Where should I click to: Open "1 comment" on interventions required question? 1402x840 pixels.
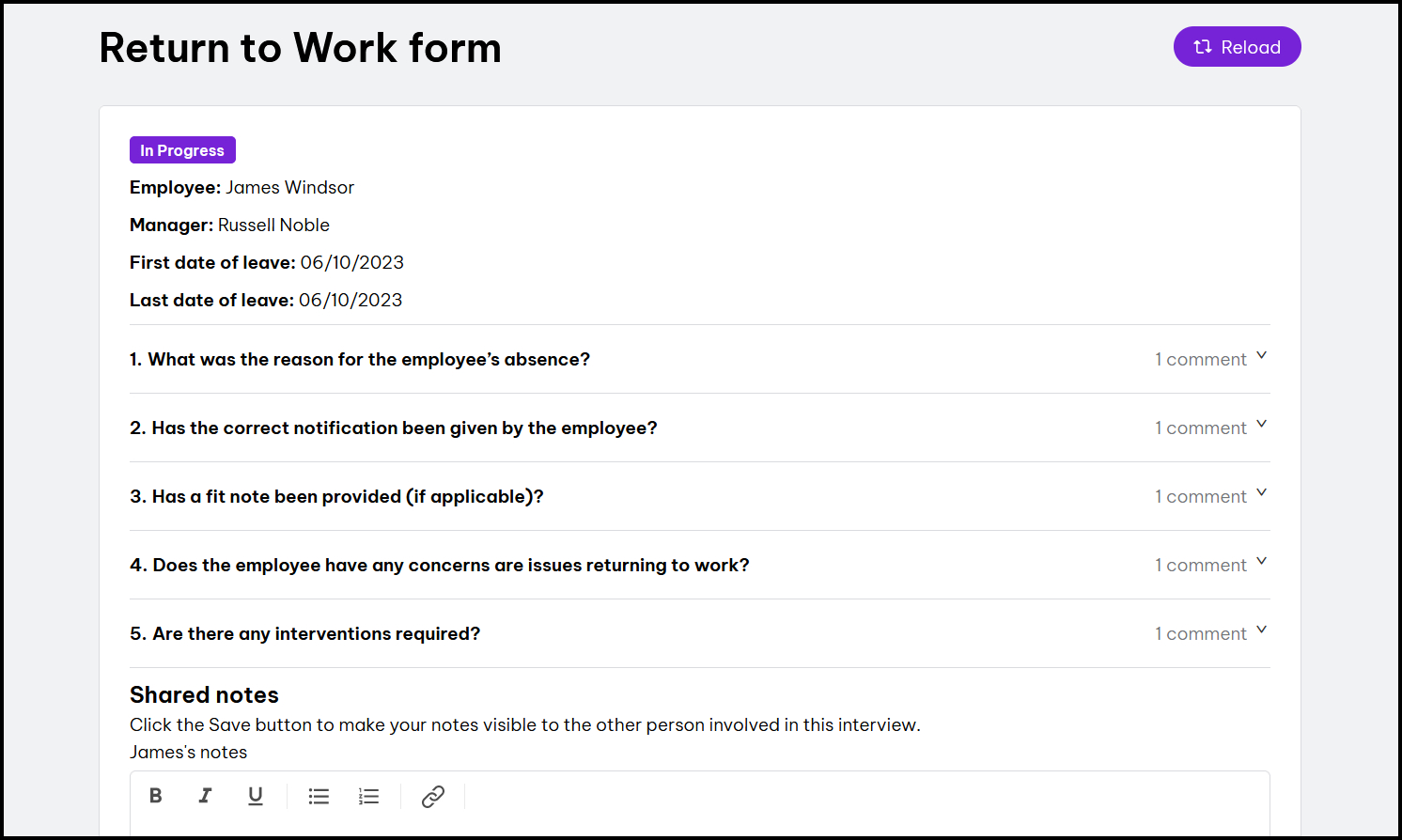coord(1200,634)
